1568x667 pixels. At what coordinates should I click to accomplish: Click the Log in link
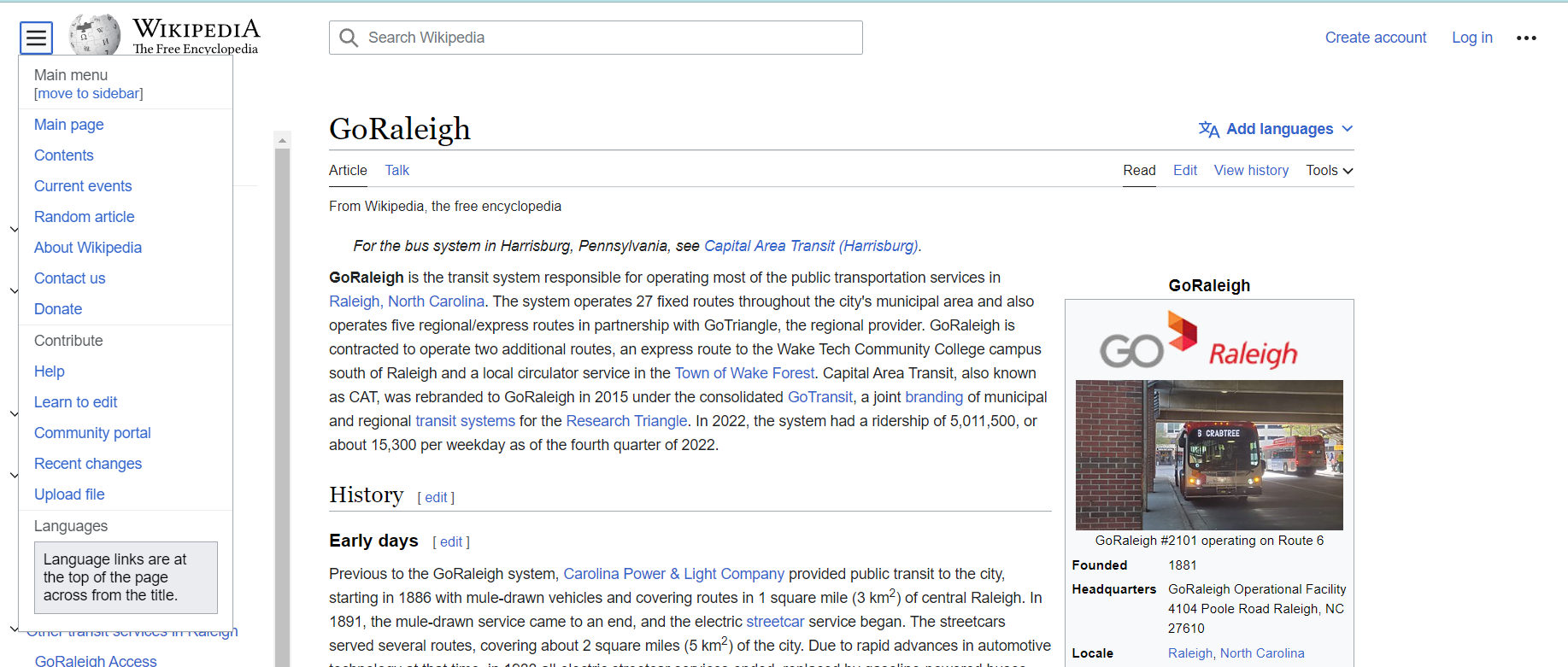coord(1471,38)
